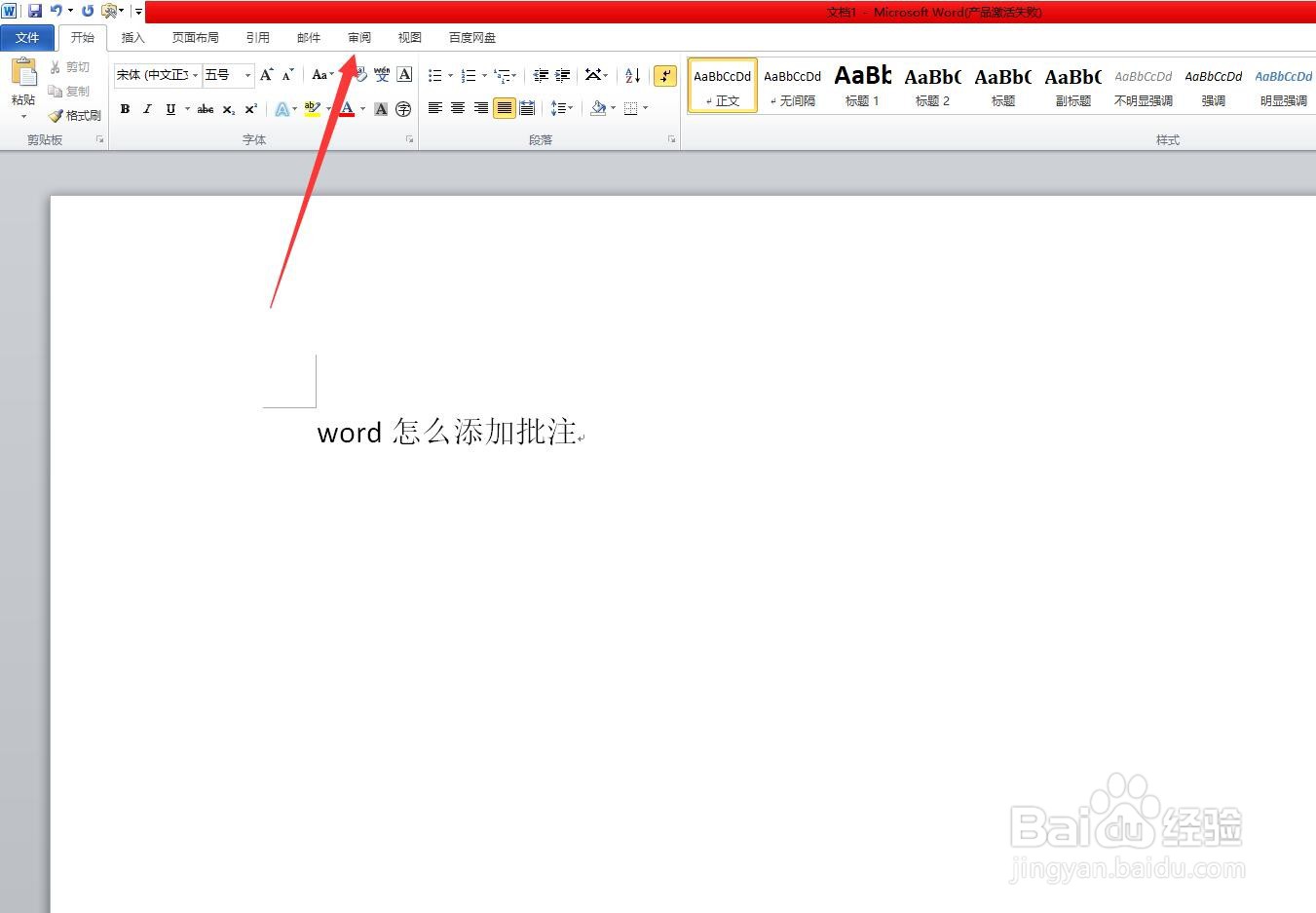Image resolution: width=1316 pixels, height=913 pixels.
Task: Open the font size dropdown (五号)
Action: pos(247,75)
